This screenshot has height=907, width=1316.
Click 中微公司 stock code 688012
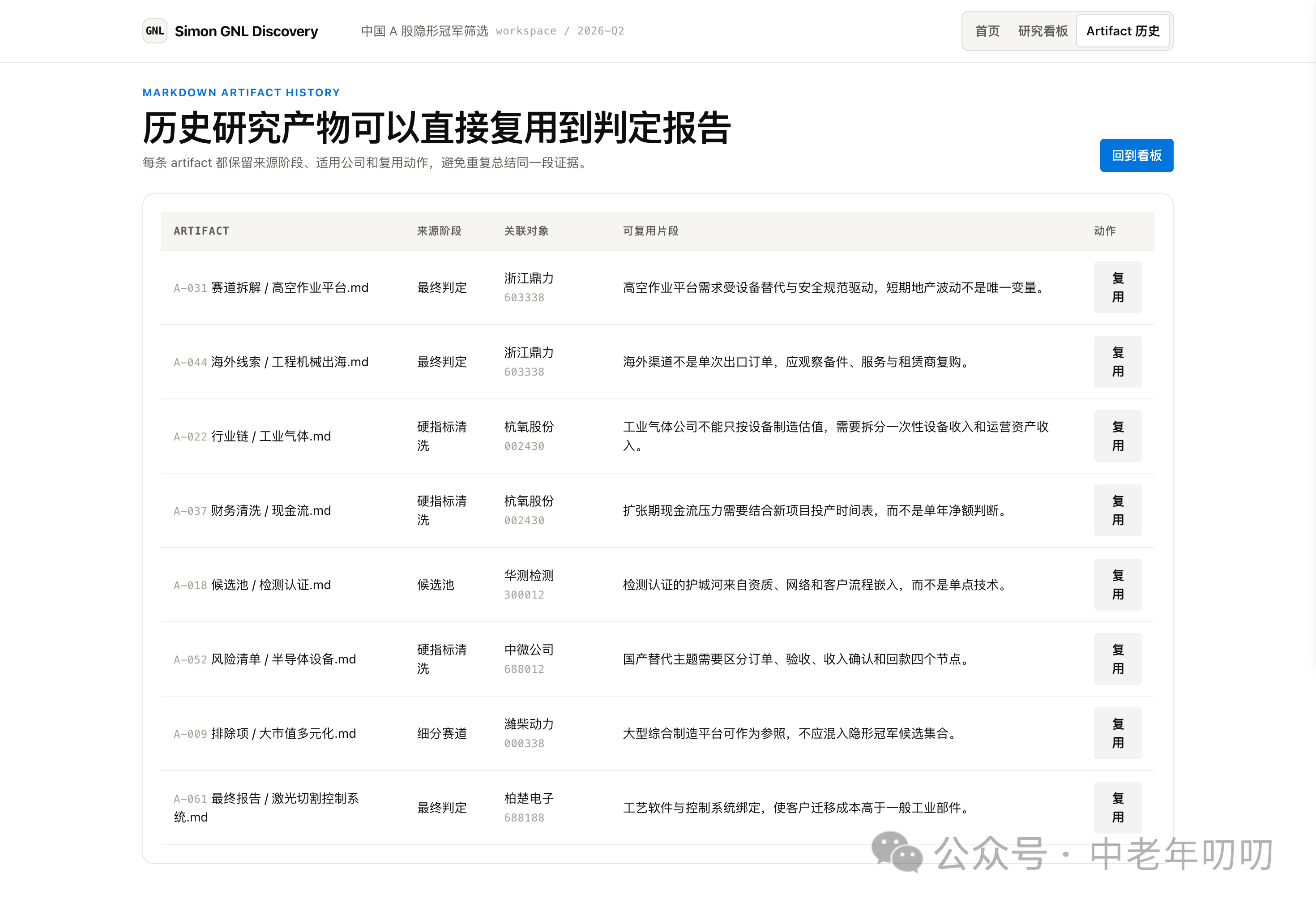[x=524, y=669]
